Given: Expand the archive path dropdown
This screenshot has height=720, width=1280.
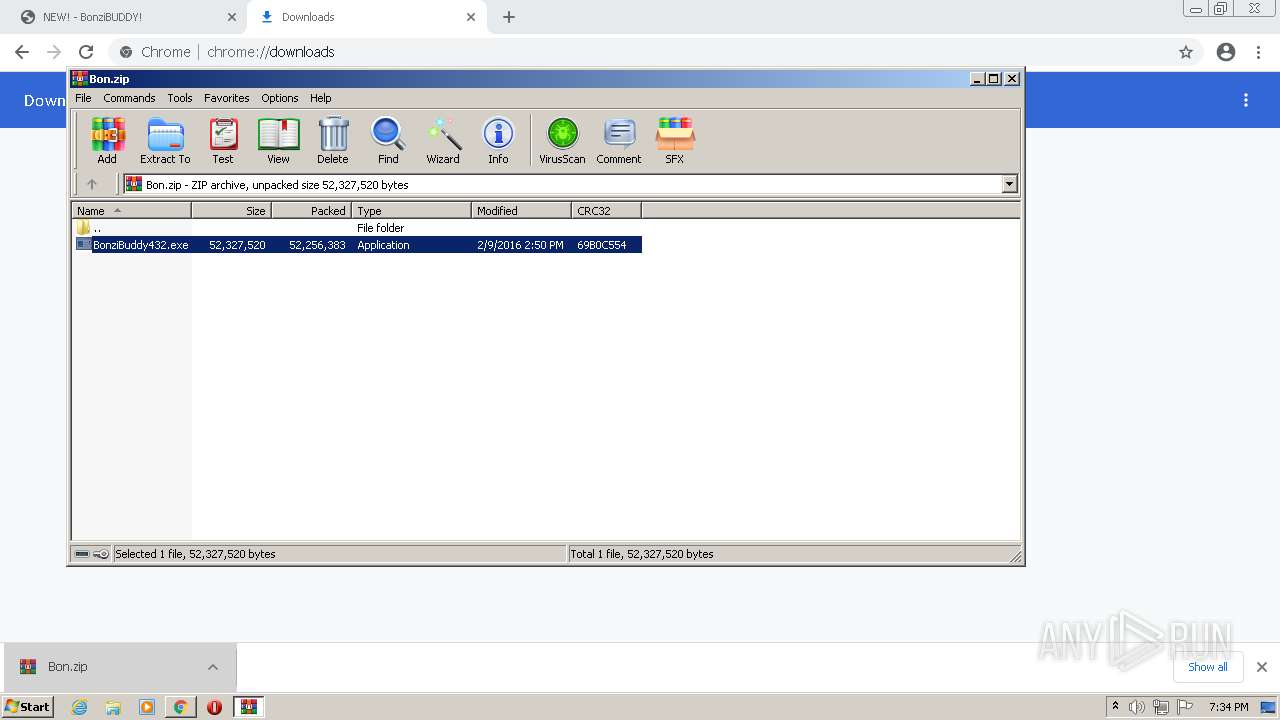Looking at the screenshot, I should [x=1009, y=184].
